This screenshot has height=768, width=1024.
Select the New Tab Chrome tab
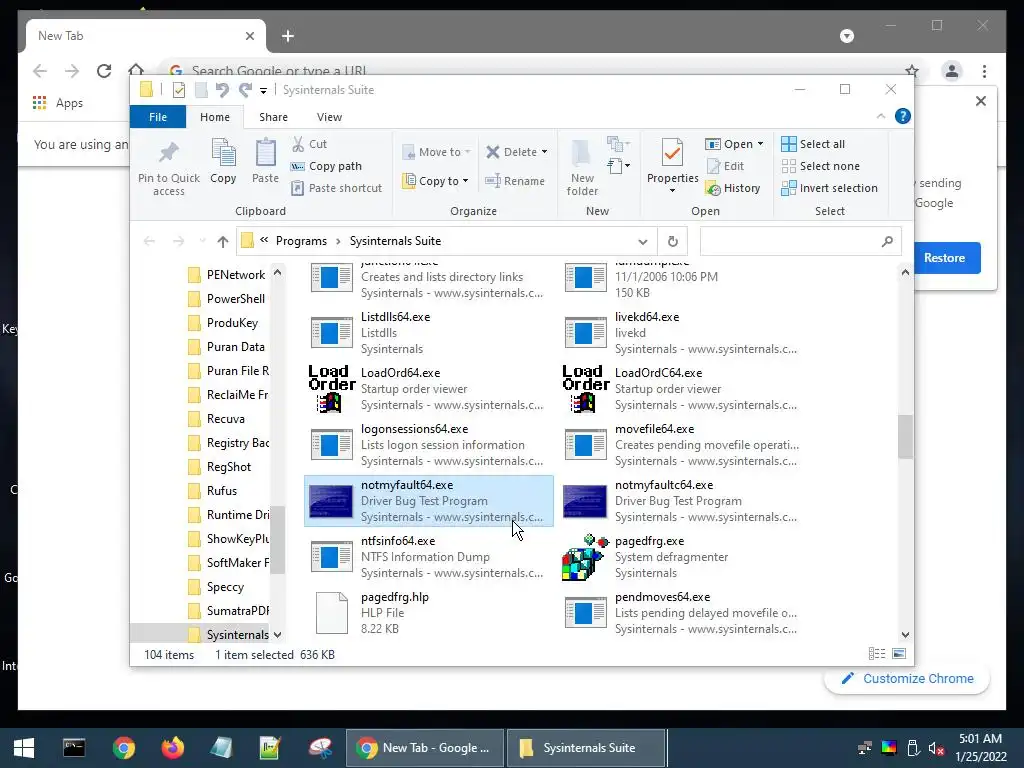[146, 37]
